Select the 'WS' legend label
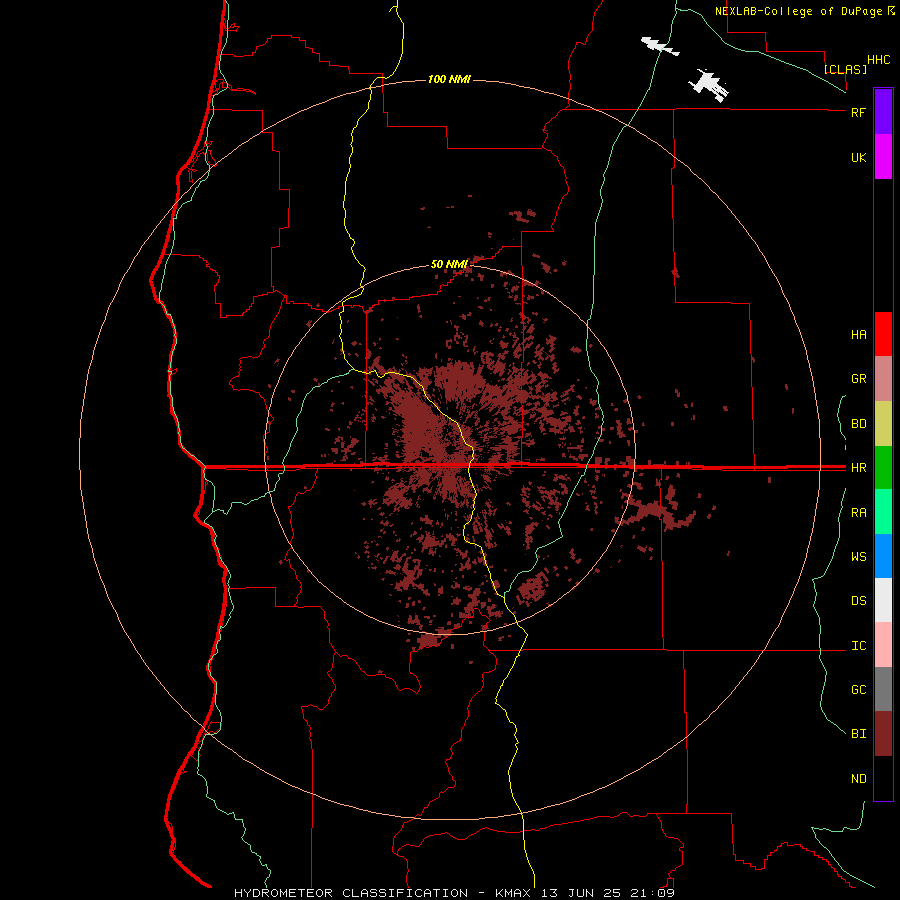The width and height of the screenshot is (900, 900). click(x=858, y=557)
